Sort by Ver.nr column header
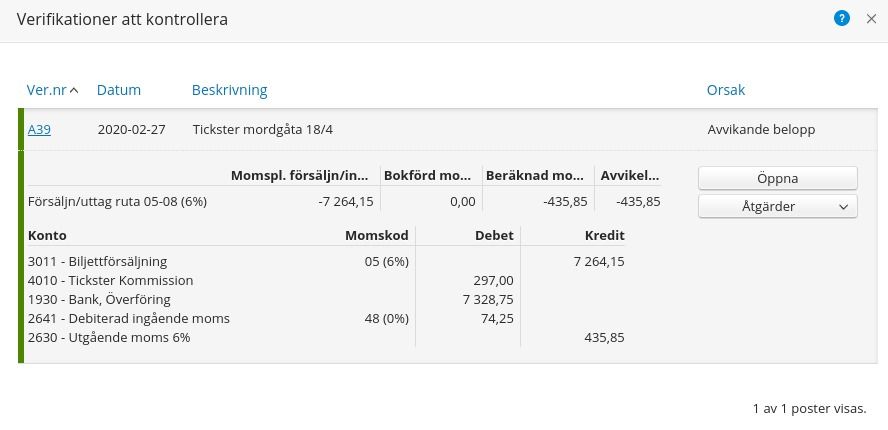Screen dimensions: 888x430 tap(46, 90)
